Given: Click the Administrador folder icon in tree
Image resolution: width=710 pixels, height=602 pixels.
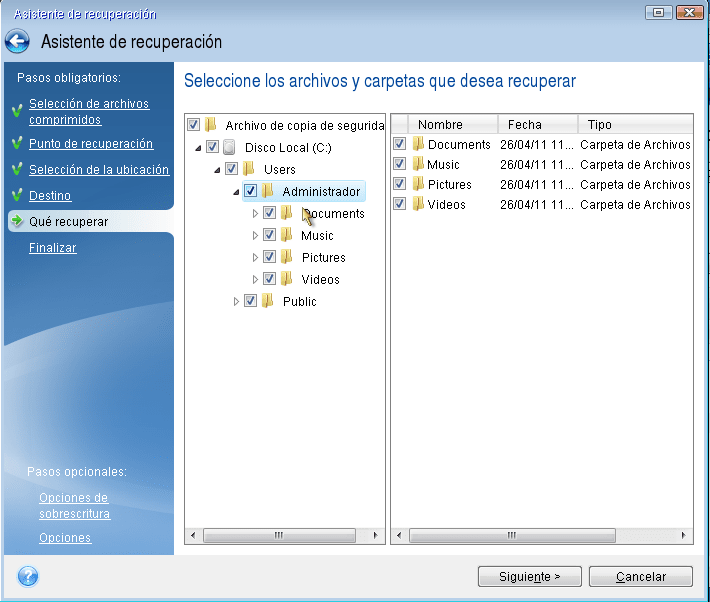Looking at the screenshot, I should click(x=268, y=191).
